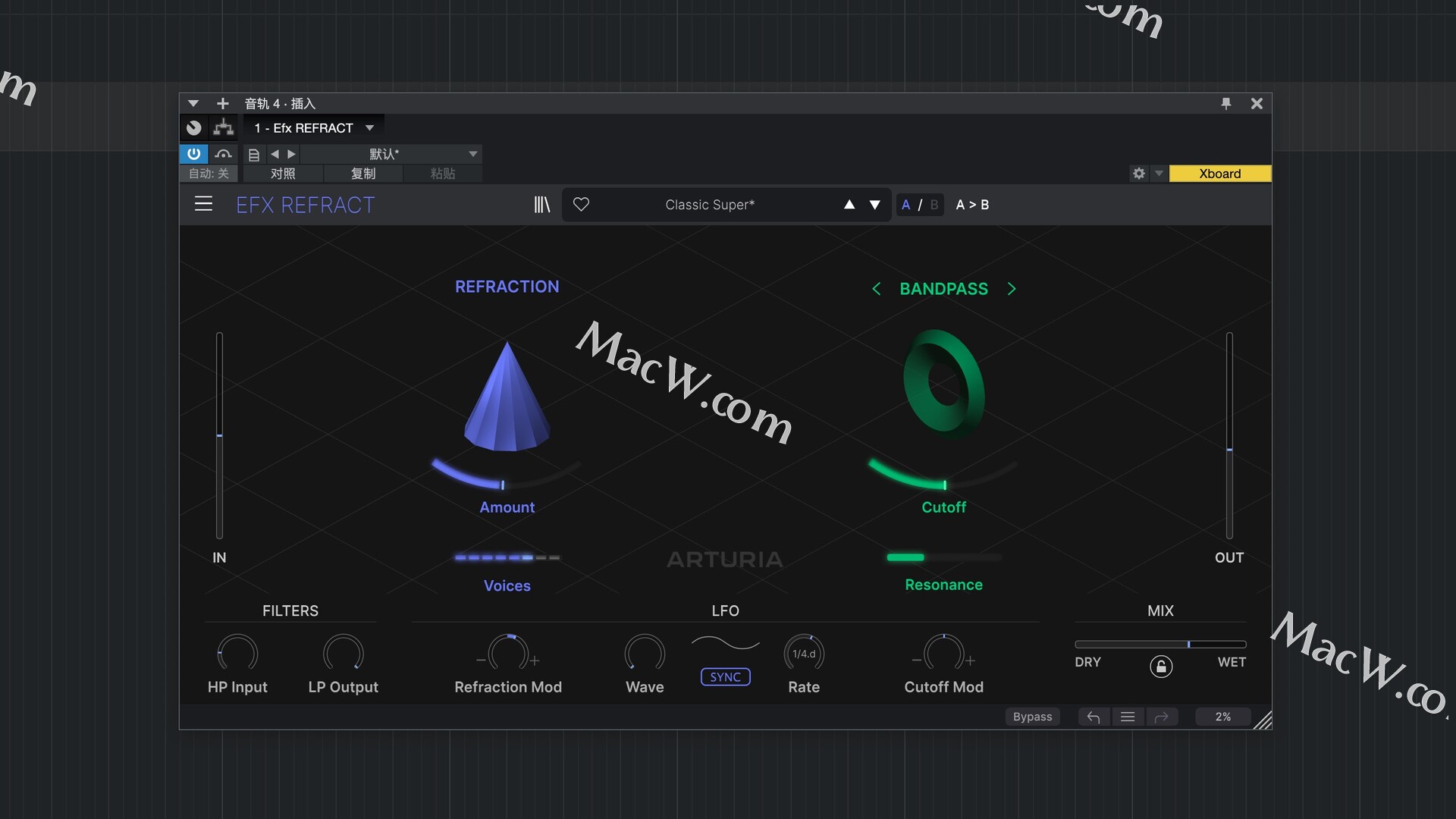1456x819 pixels.
Task: Click the LFO Wave knob
Action: tap(645, 654)
